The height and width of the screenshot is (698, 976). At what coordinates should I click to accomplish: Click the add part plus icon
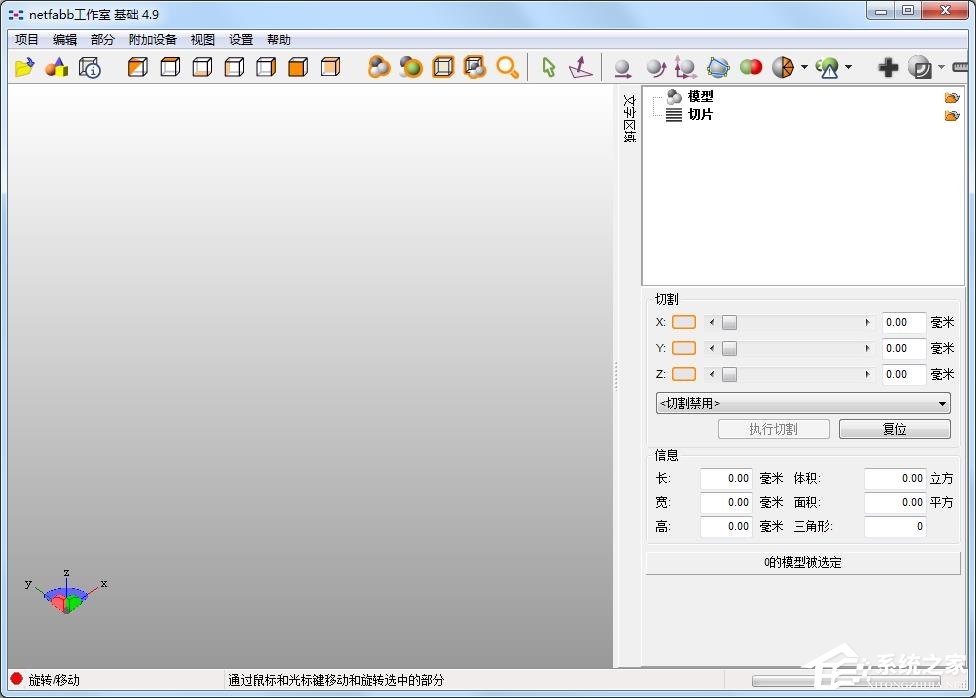(889, 67)
